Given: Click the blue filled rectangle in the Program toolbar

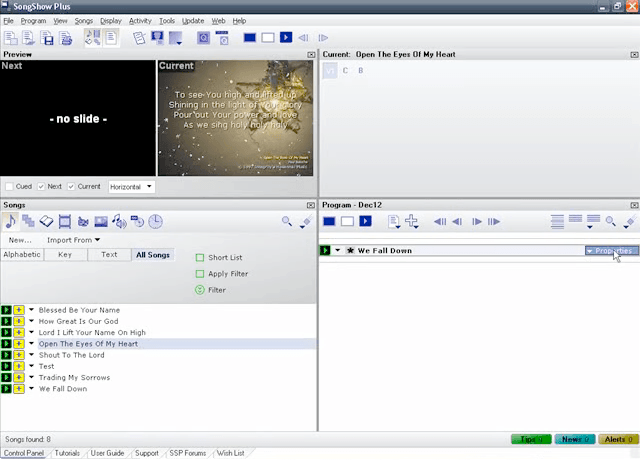Looking at the screenshot, I should (329, 222).
